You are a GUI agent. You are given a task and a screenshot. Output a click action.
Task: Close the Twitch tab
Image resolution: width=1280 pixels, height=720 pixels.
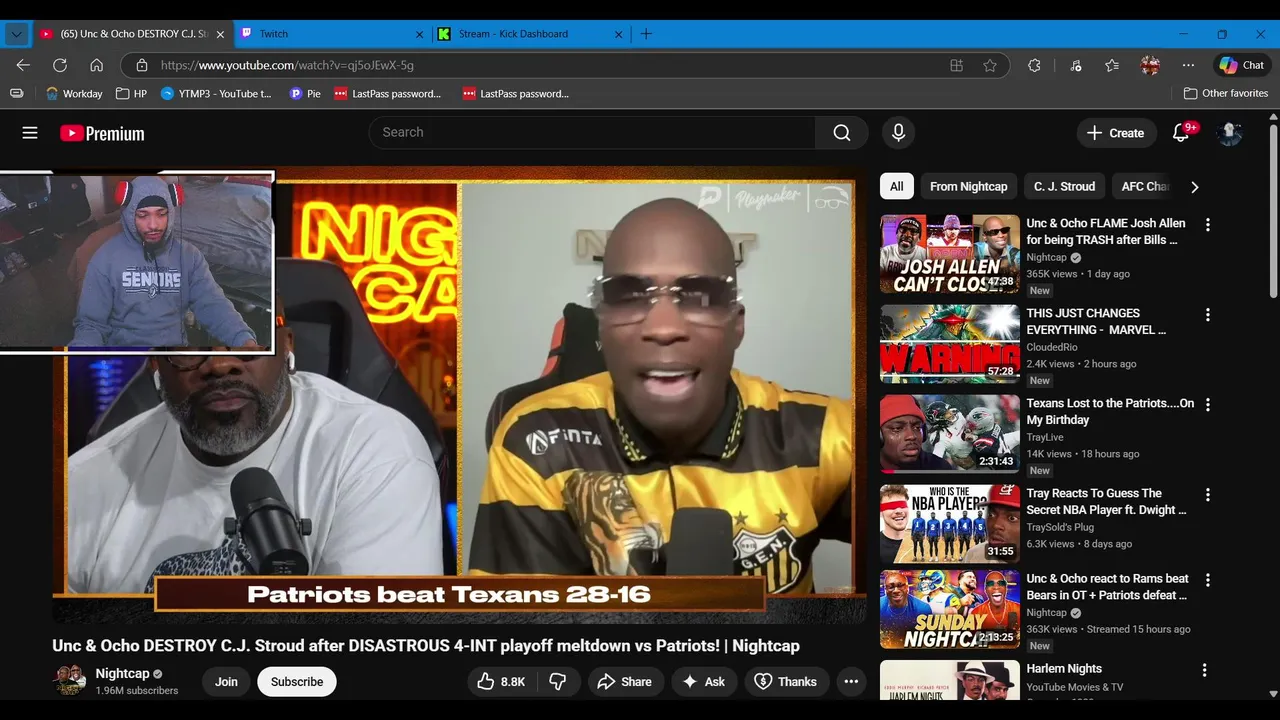coord(419,34)
